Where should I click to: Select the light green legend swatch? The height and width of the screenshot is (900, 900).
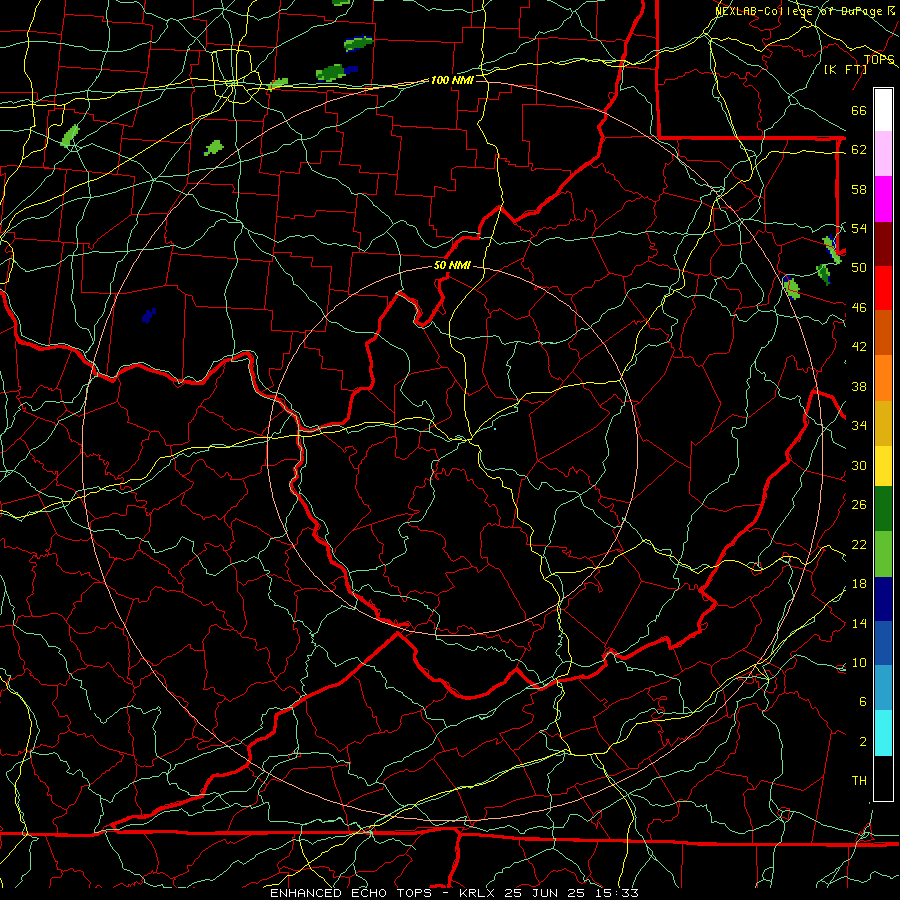click(883, 554)
